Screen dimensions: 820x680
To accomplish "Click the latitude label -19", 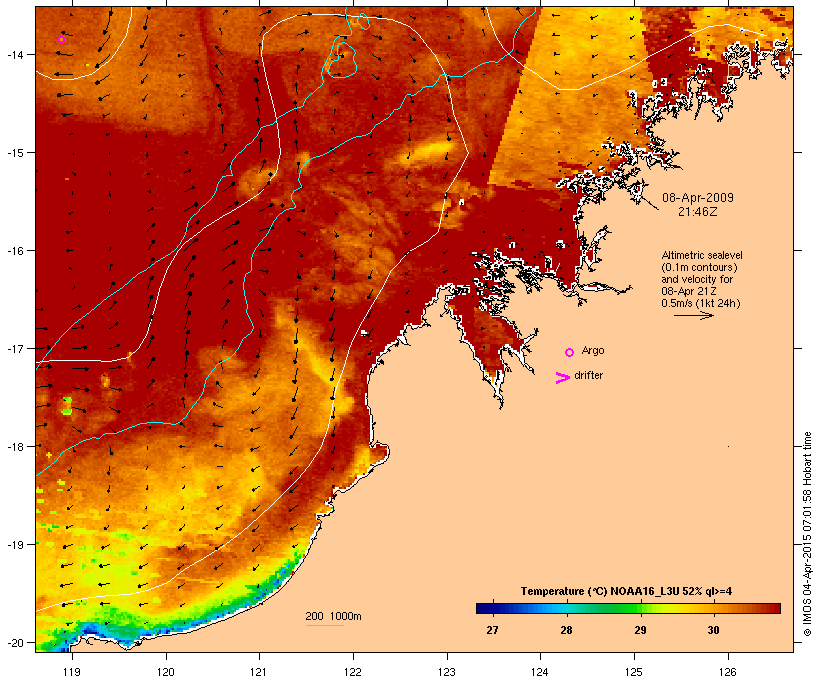I will pos(14,545).
